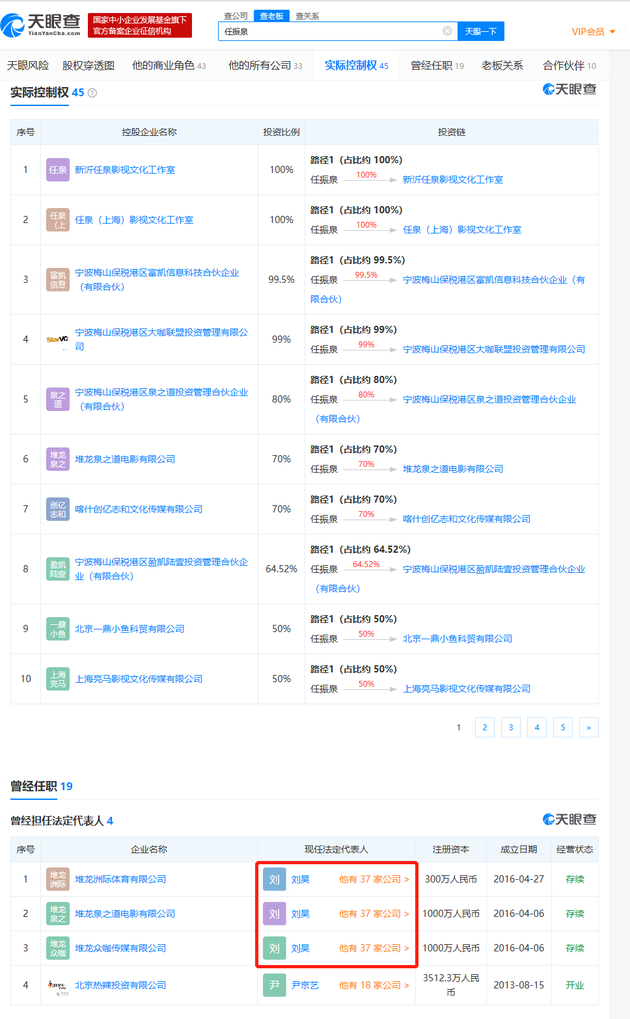The width and height of the screenshot is (630, 1019).
Task: Click the 富凯信息 company logo icon
Action: pos(57,279)
